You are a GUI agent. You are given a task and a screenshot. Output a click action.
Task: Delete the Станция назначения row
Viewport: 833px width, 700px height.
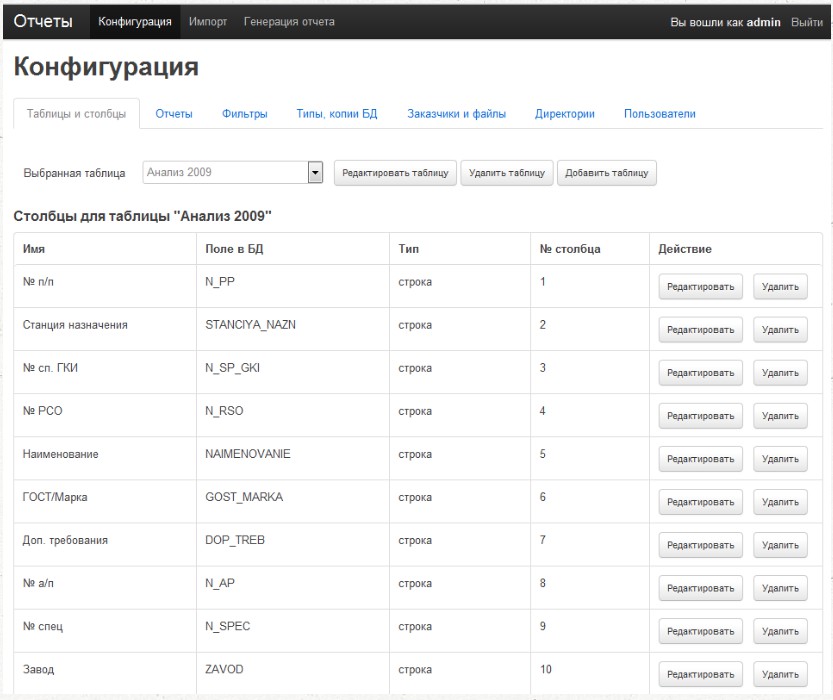tap(780, 330)
